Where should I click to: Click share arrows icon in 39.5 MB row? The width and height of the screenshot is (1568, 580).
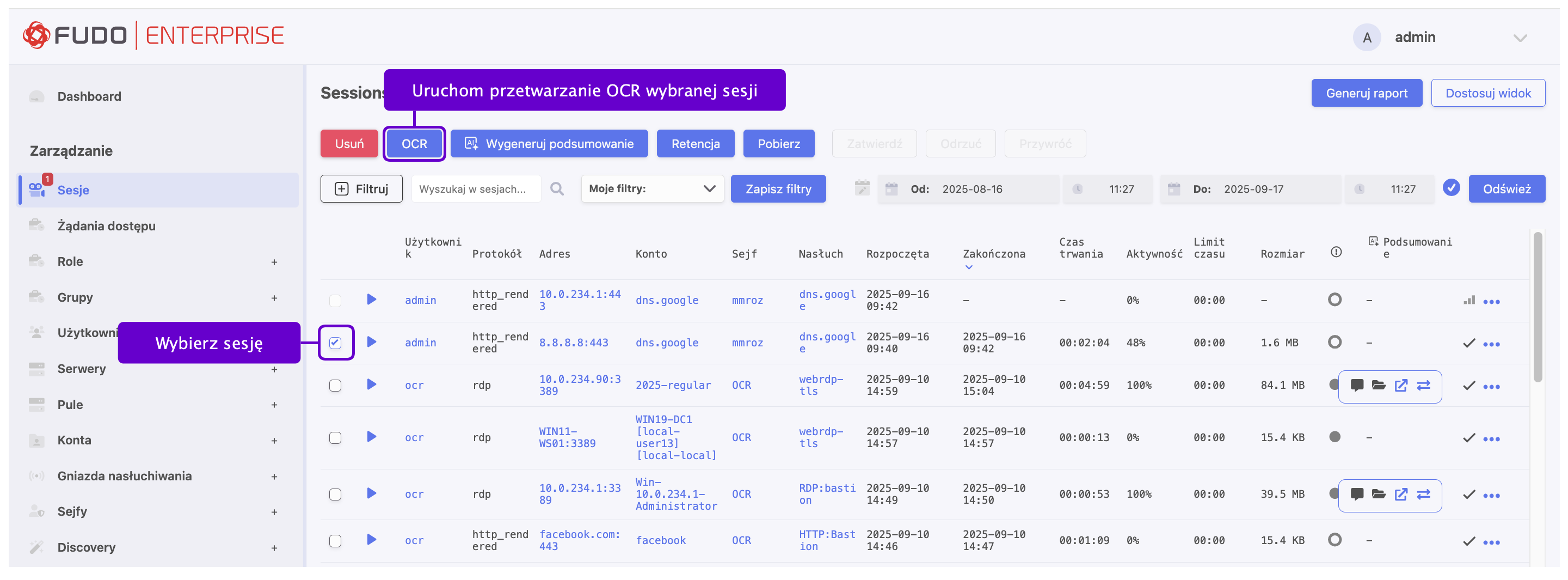(1423, 494)
